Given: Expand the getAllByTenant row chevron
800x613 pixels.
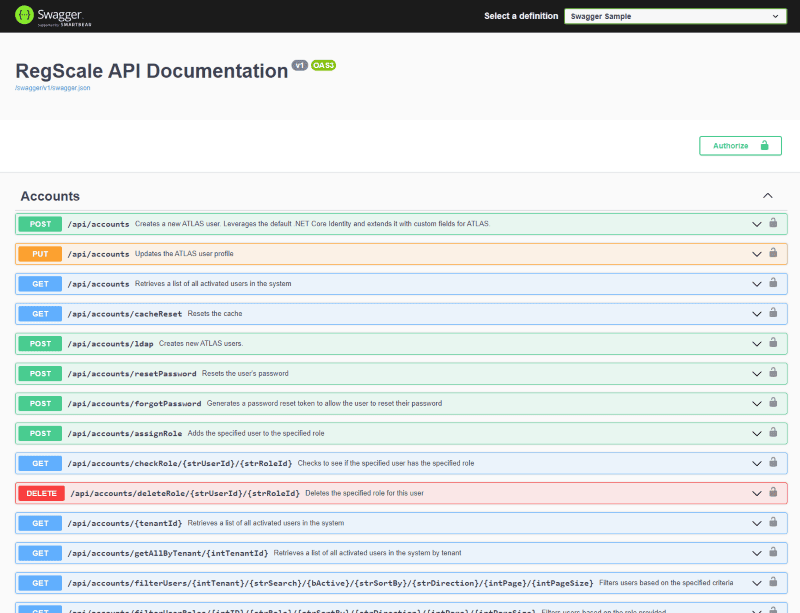Looking at the screenshot, I should click(x=757, y=553).
